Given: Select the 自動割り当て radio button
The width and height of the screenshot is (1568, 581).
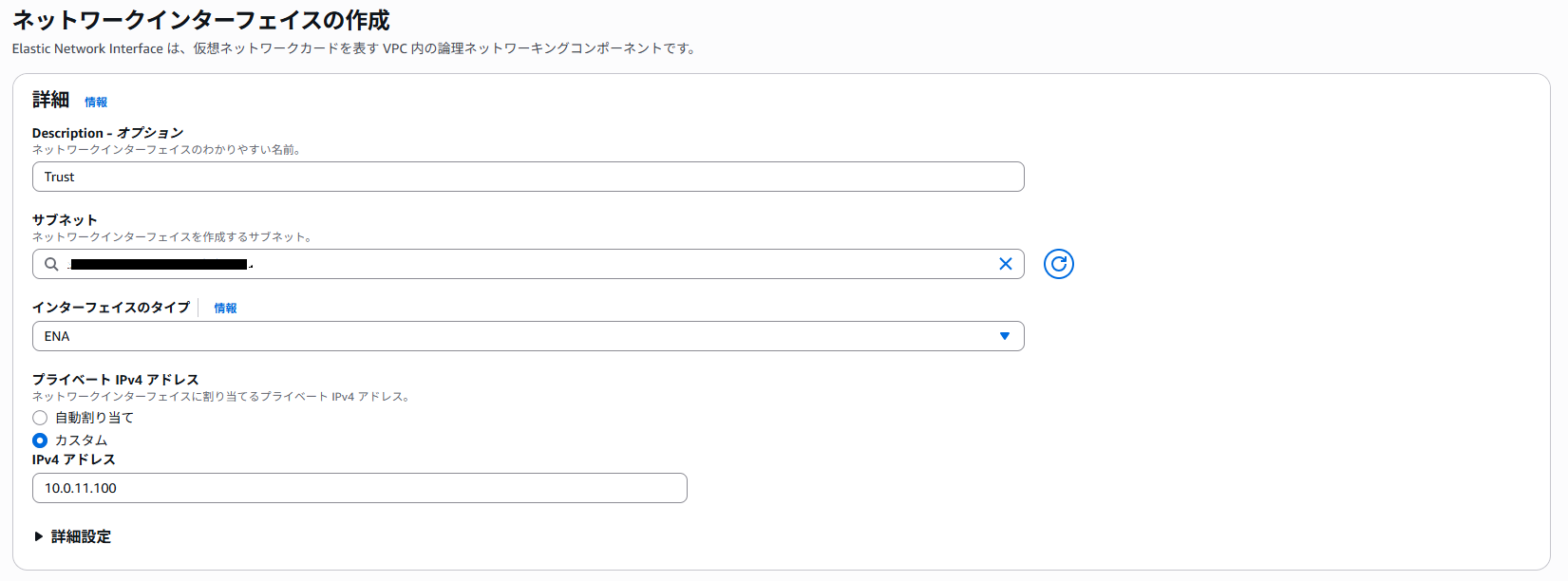Looking at the screenshot, I should (x=40, y=418).
